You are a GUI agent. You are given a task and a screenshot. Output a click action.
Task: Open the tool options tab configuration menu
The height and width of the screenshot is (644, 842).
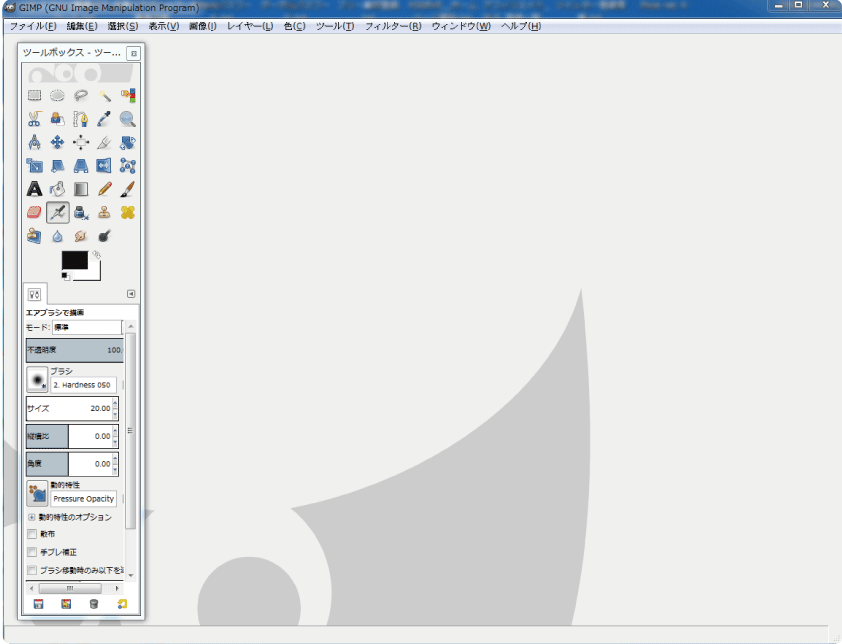click(x=131, y=294)
